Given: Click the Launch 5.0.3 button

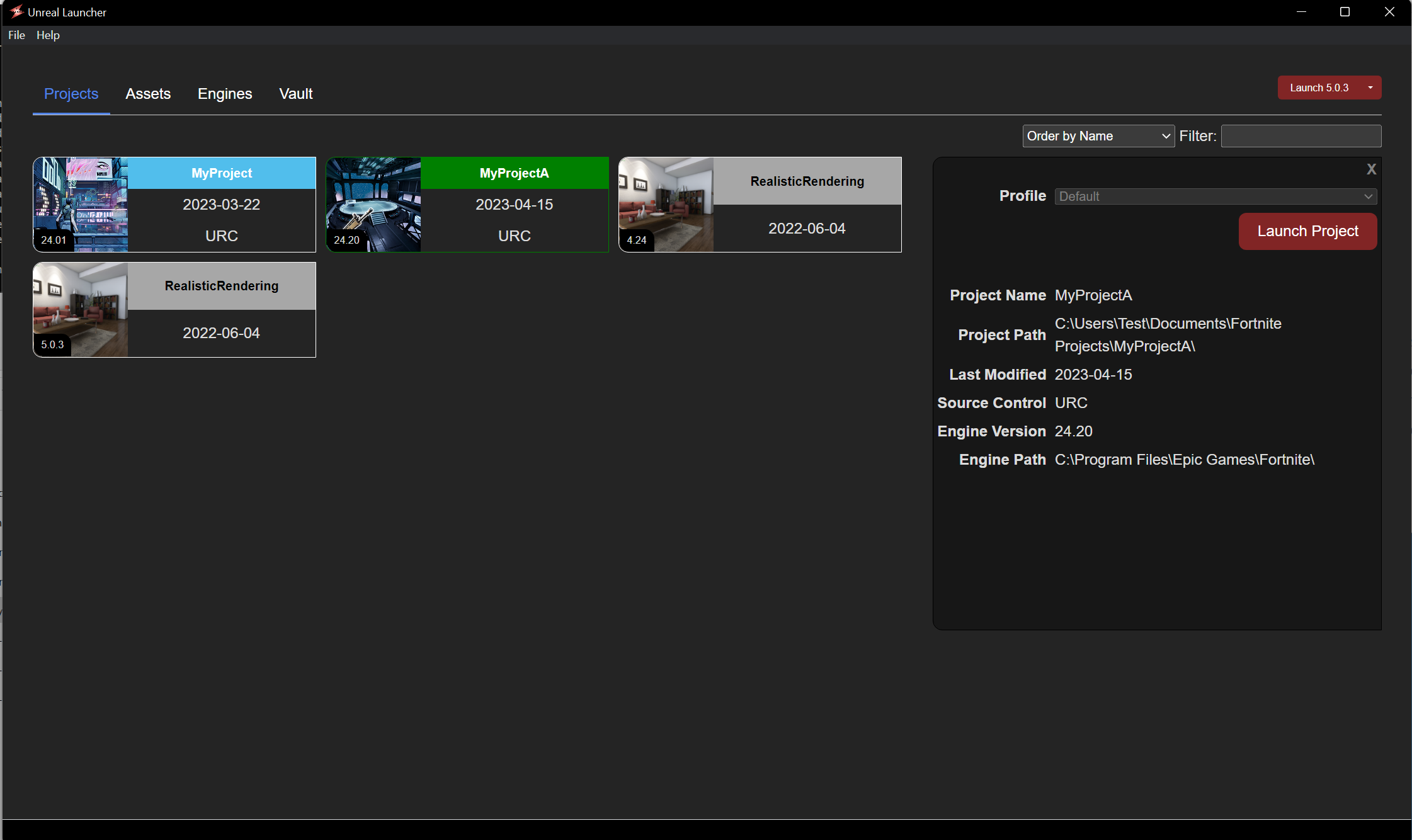Looking at the screenshot, I should (x=1319, y=88).
